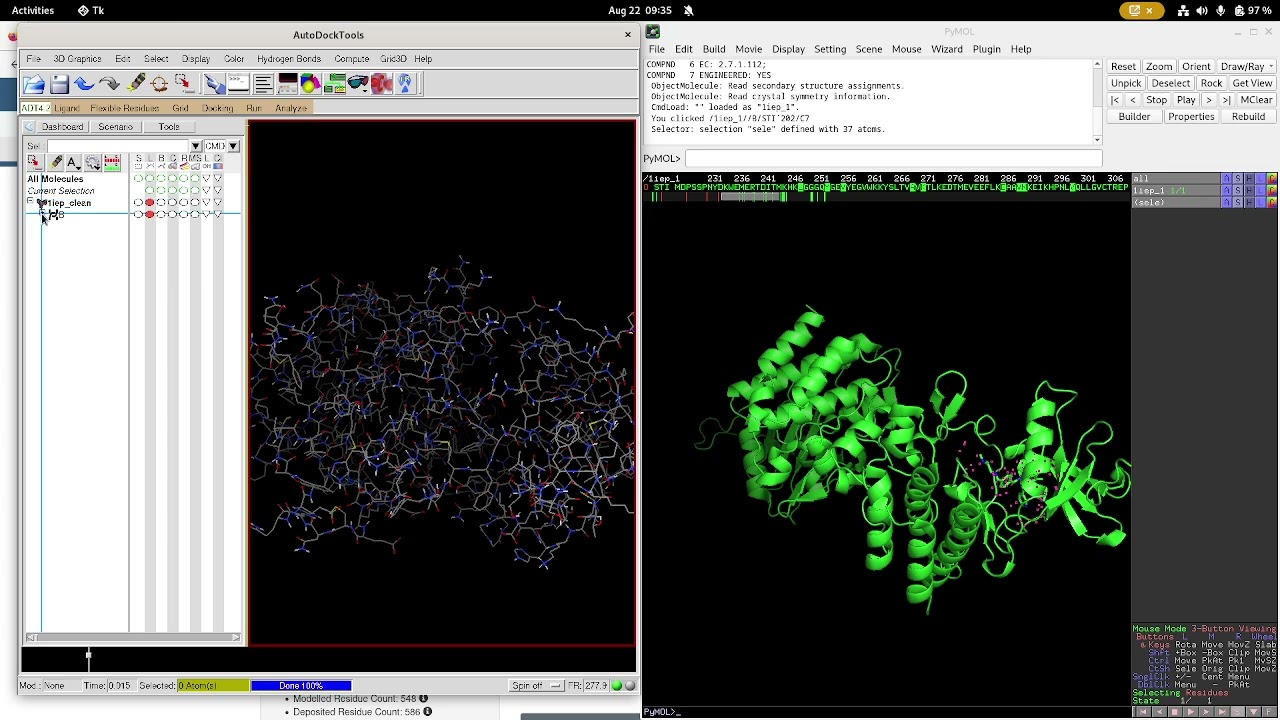
Task: Click the Play button in PyMOL
Action: coord(1186,100)
